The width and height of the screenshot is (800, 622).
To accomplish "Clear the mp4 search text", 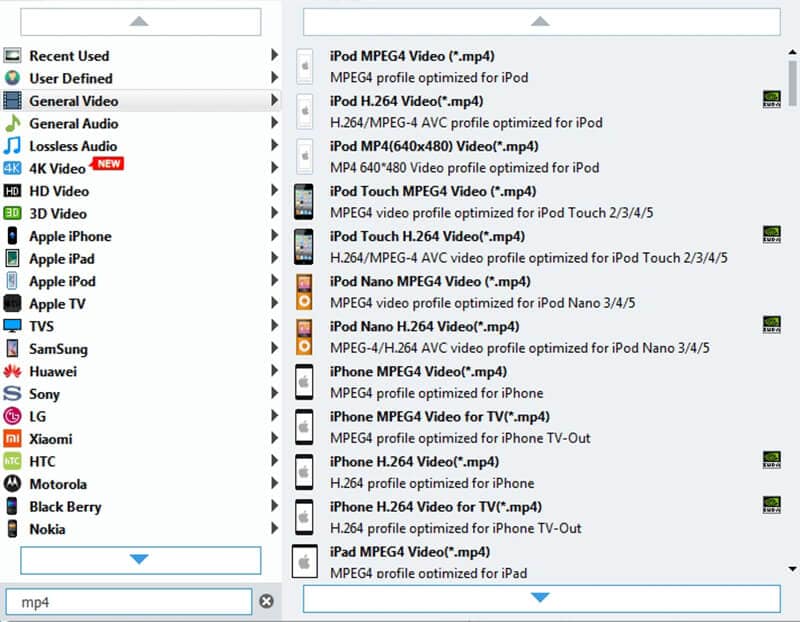I will coord(266,601).
